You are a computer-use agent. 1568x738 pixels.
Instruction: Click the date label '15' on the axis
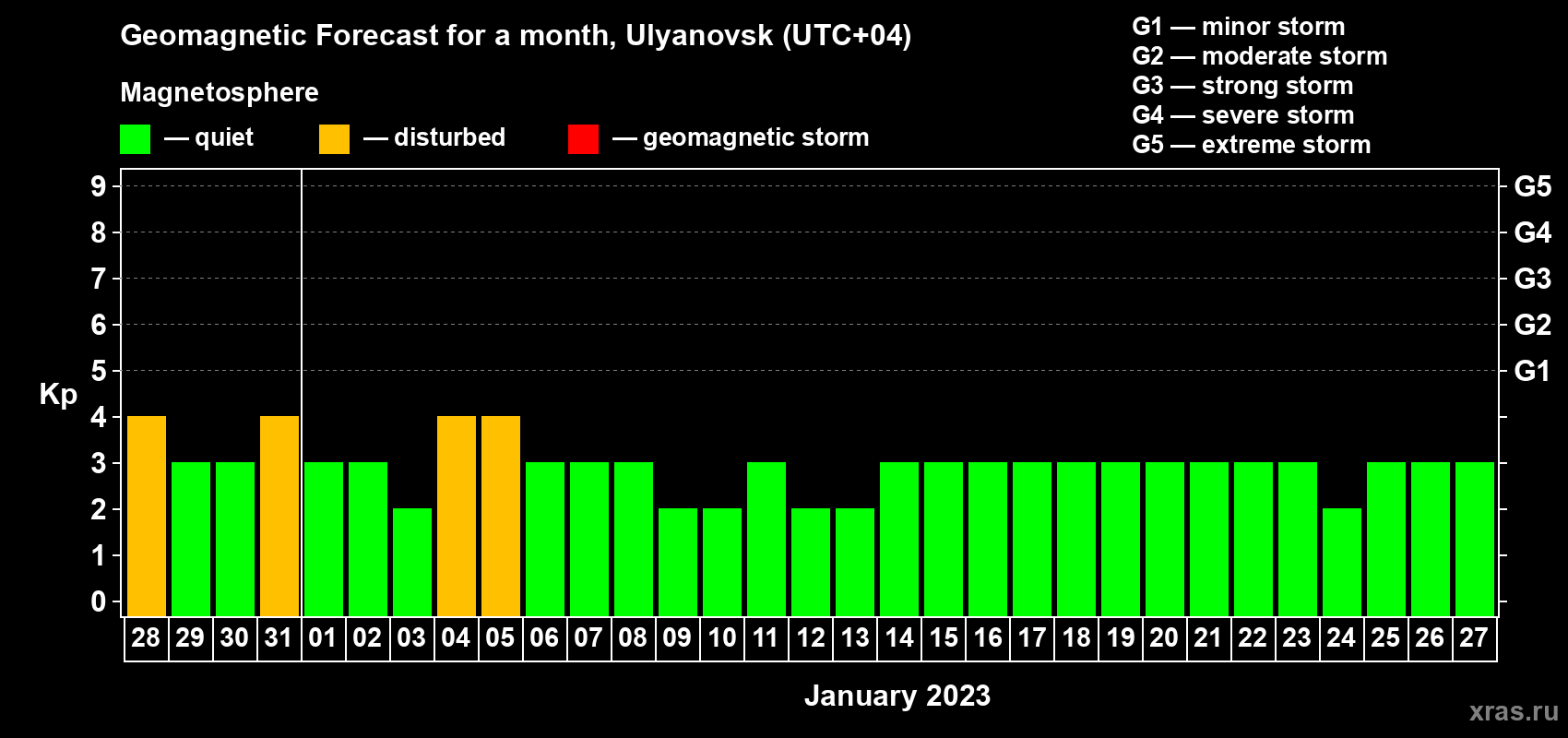pyautogui.click(x=943, y=638)
